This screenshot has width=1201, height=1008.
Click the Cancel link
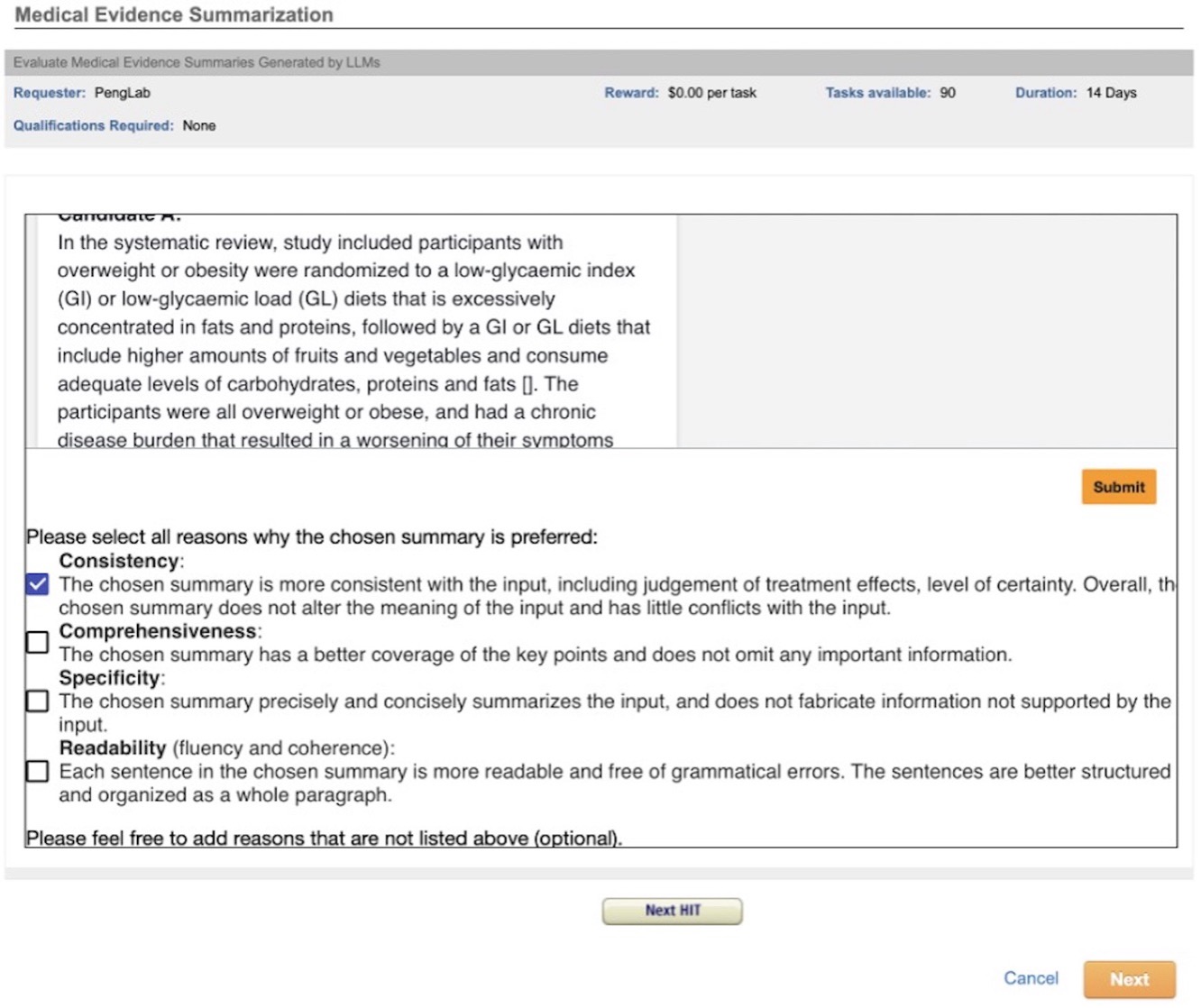tap(1031, 978)
